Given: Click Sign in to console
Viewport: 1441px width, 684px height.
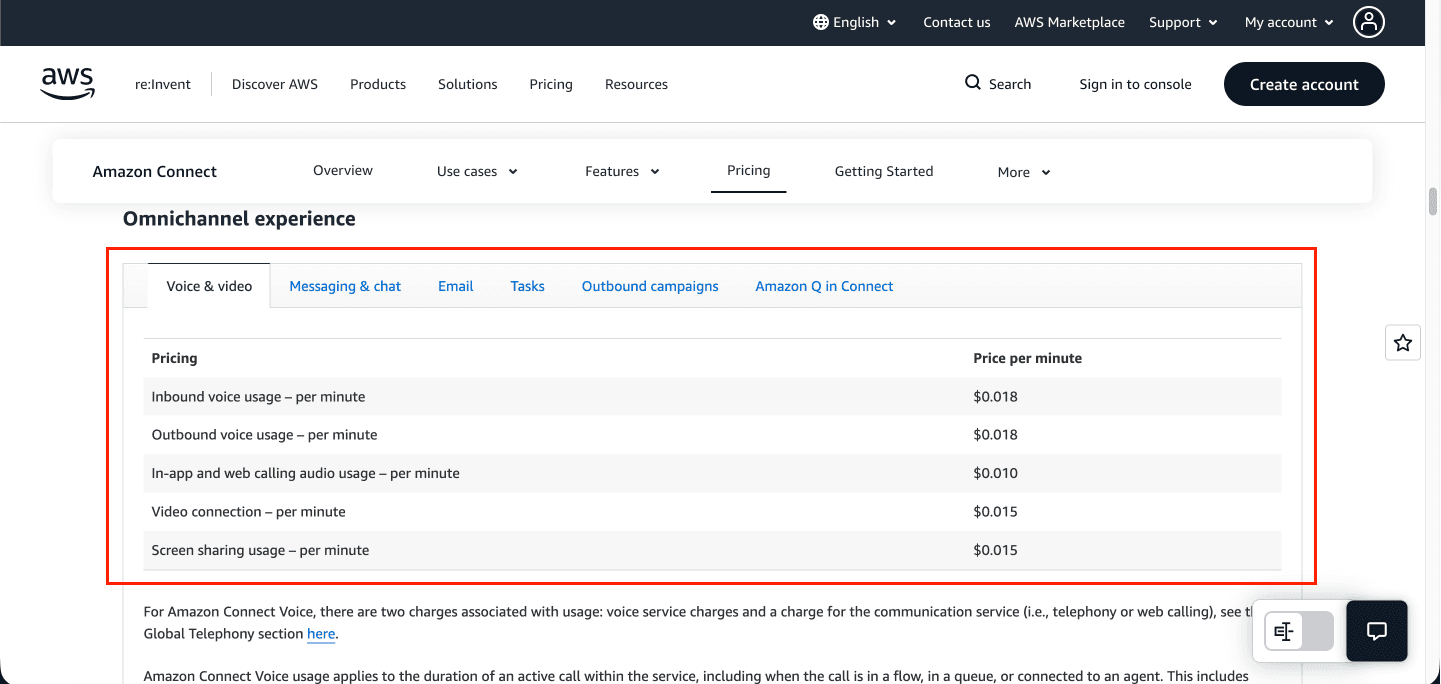Looking at the screenshot, I should pyautogui.click(x=1135, y=84).
